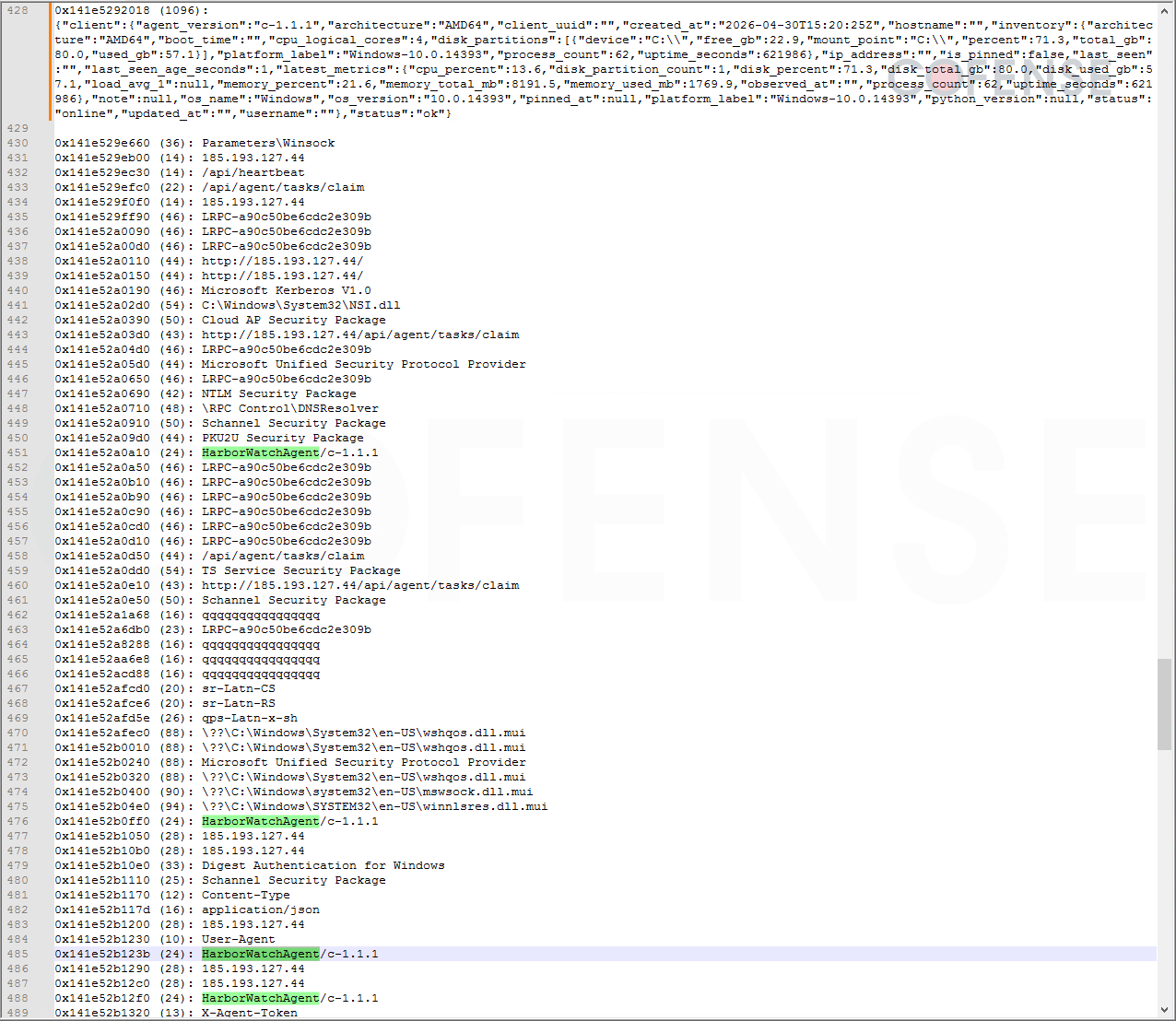This screenshot has height=1021, width=1176.
Task: Click Microsoft Unified Security Protocol Provider line 445
Action: pos(364,364)
